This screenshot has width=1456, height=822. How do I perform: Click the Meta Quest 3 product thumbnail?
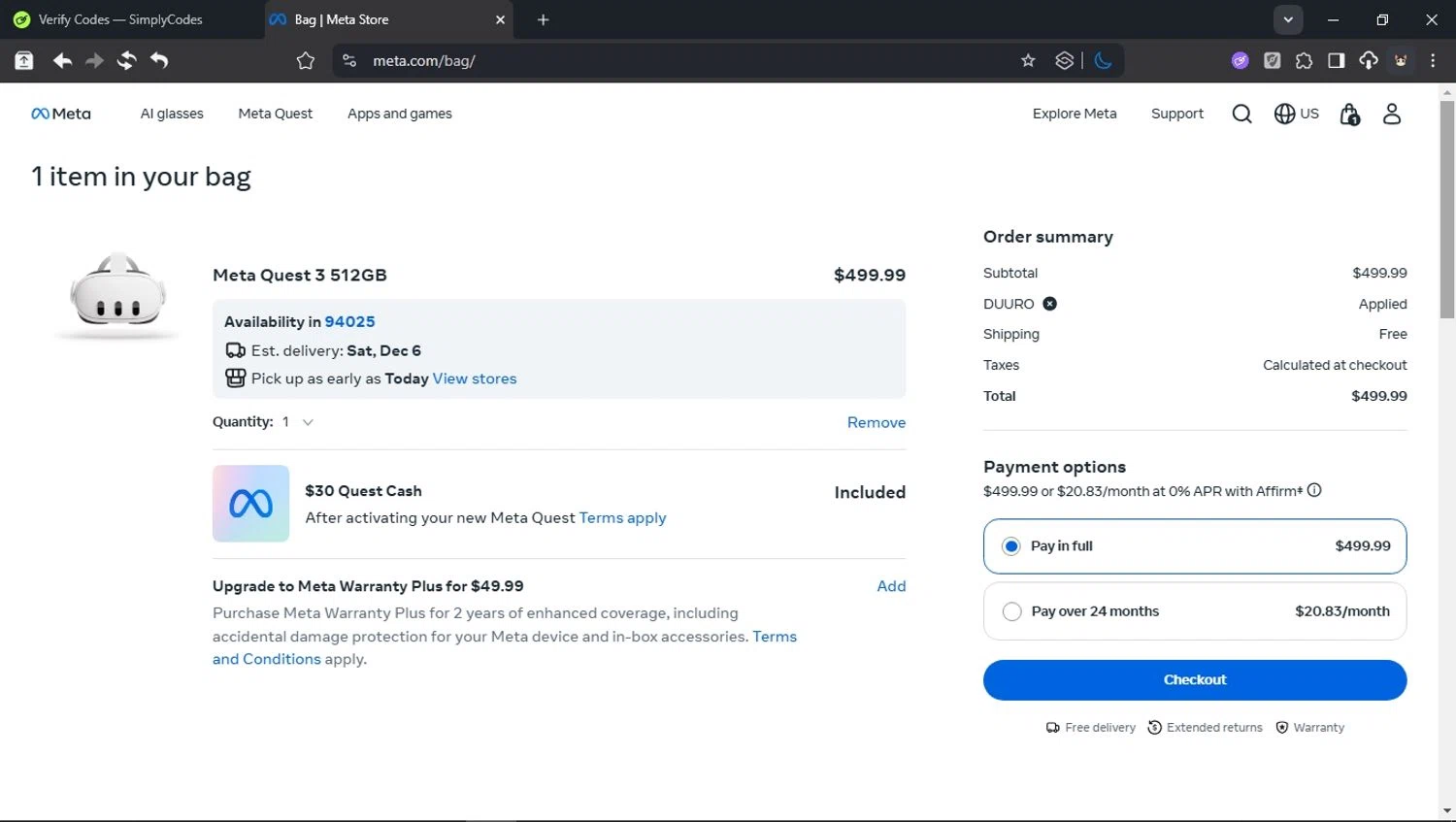117,294
